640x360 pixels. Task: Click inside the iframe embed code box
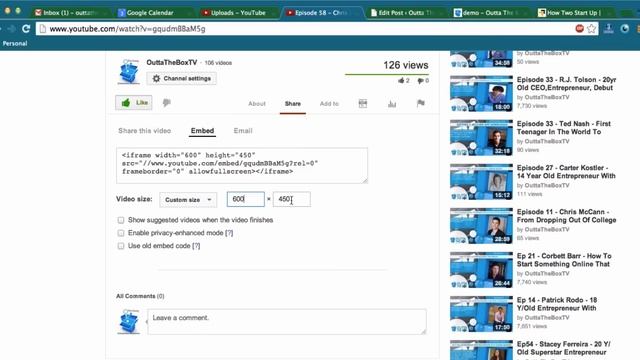(242, 166)
